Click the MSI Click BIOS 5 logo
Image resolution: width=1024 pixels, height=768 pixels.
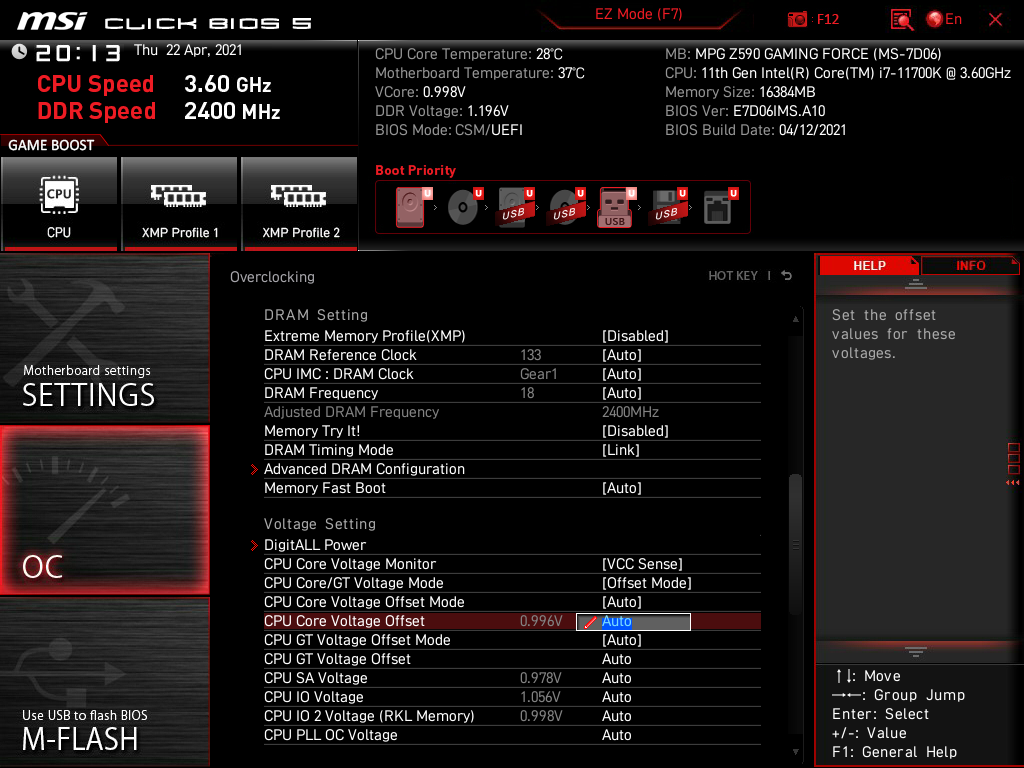[165, 22]
